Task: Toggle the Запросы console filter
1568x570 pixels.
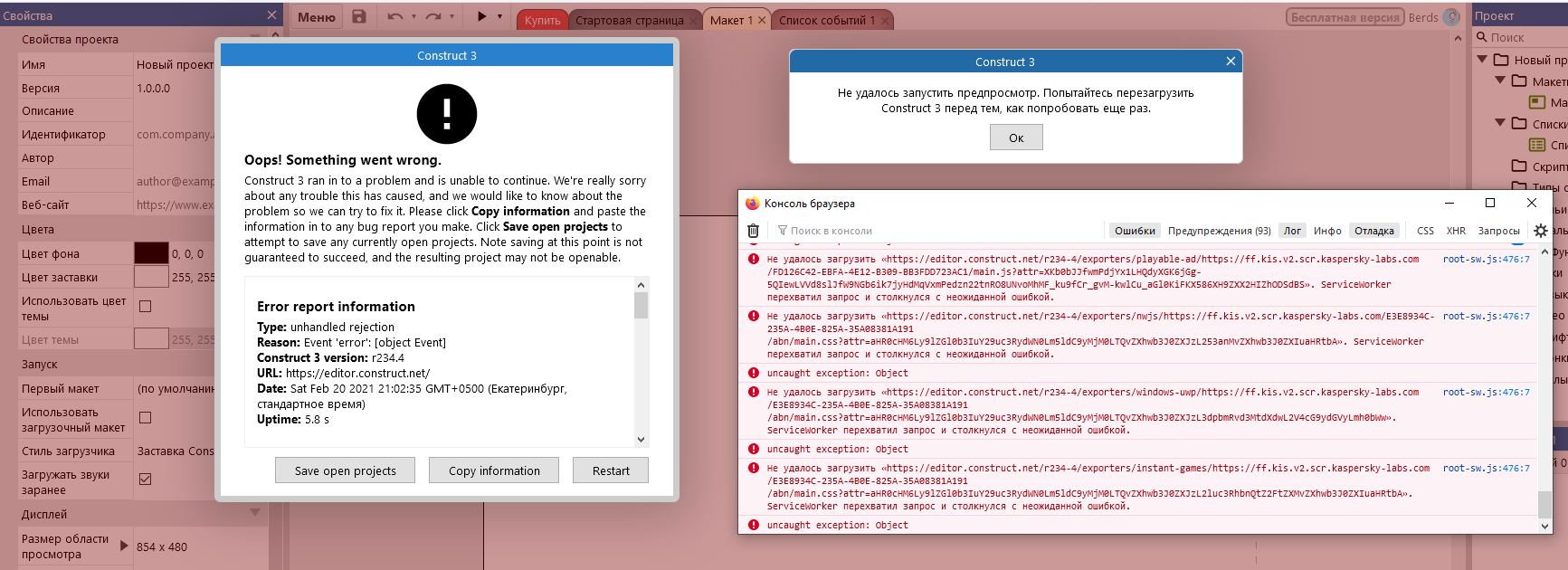Action: click(1498, 231)
